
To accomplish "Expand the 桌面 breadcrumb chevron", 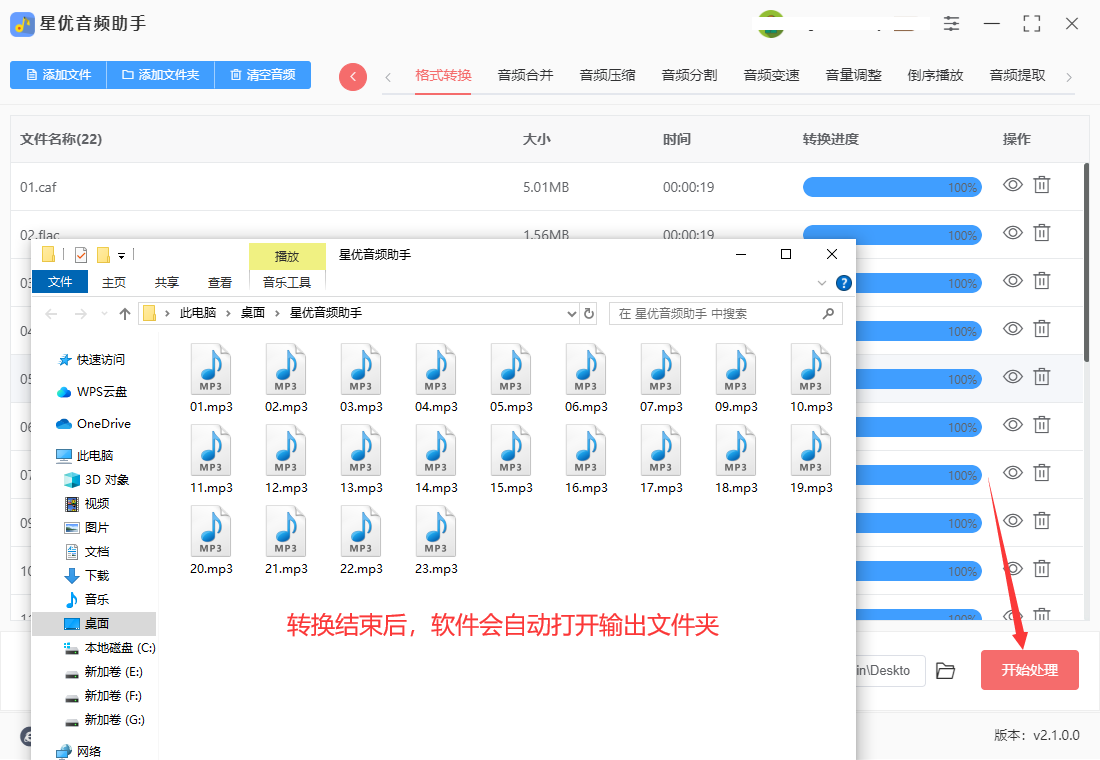I will tap(277, 314).
